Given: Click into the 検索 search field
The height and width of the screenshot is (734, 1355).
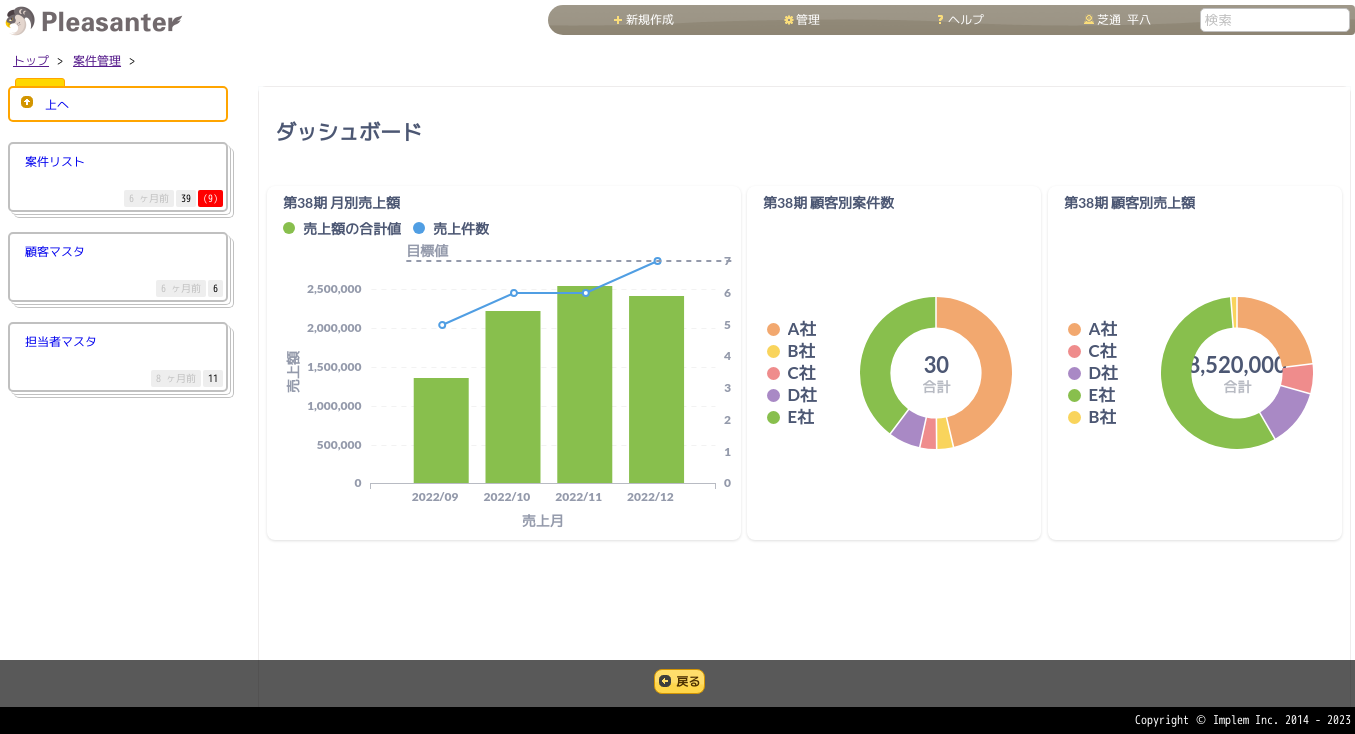Looking at the screenshot, I should click(1274, 20).
